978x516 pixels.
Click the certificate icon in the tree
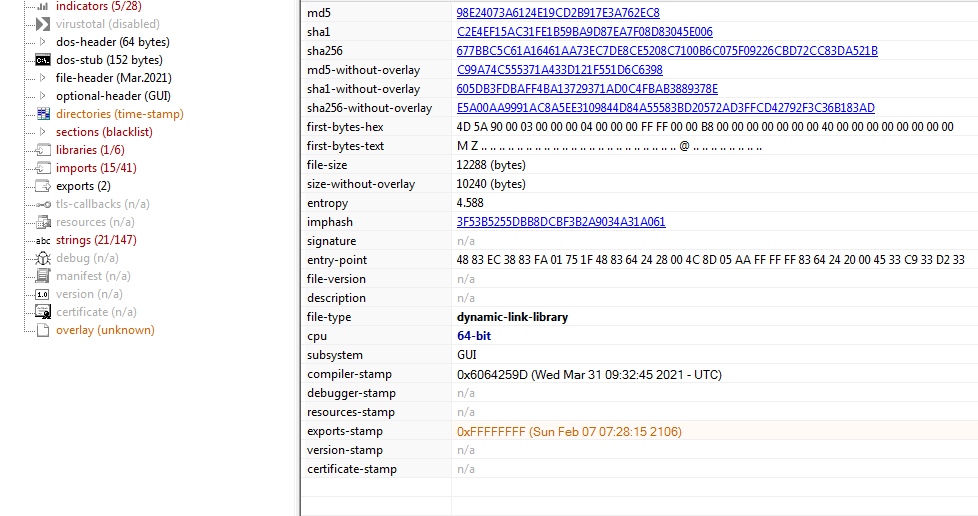pyautogui.click(x=43, y=312)
